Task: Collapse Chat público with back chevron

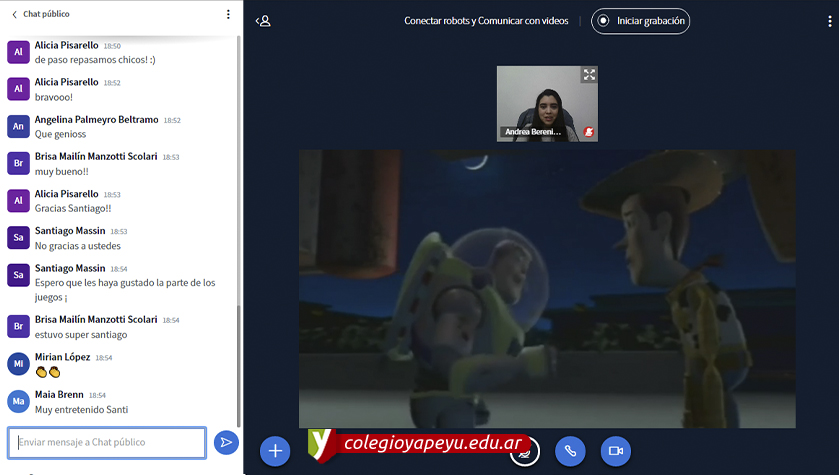Action: coord(13,15)
